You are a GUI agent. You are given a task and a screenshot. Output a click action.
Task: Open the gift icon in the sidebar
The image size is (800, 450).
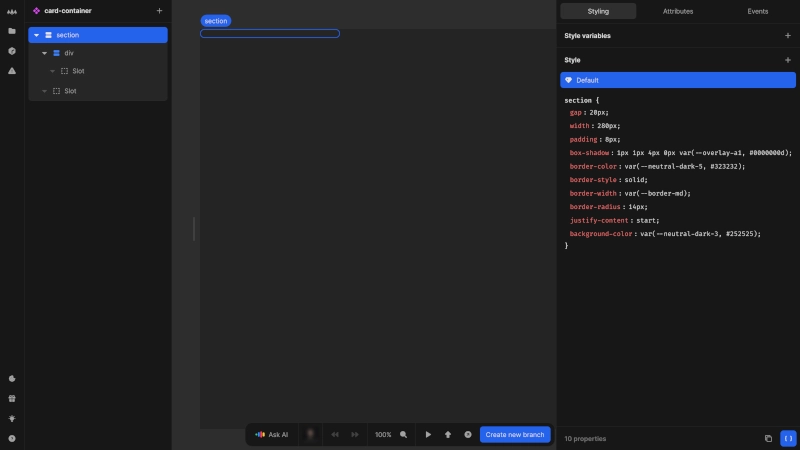[x=12, y=398]
